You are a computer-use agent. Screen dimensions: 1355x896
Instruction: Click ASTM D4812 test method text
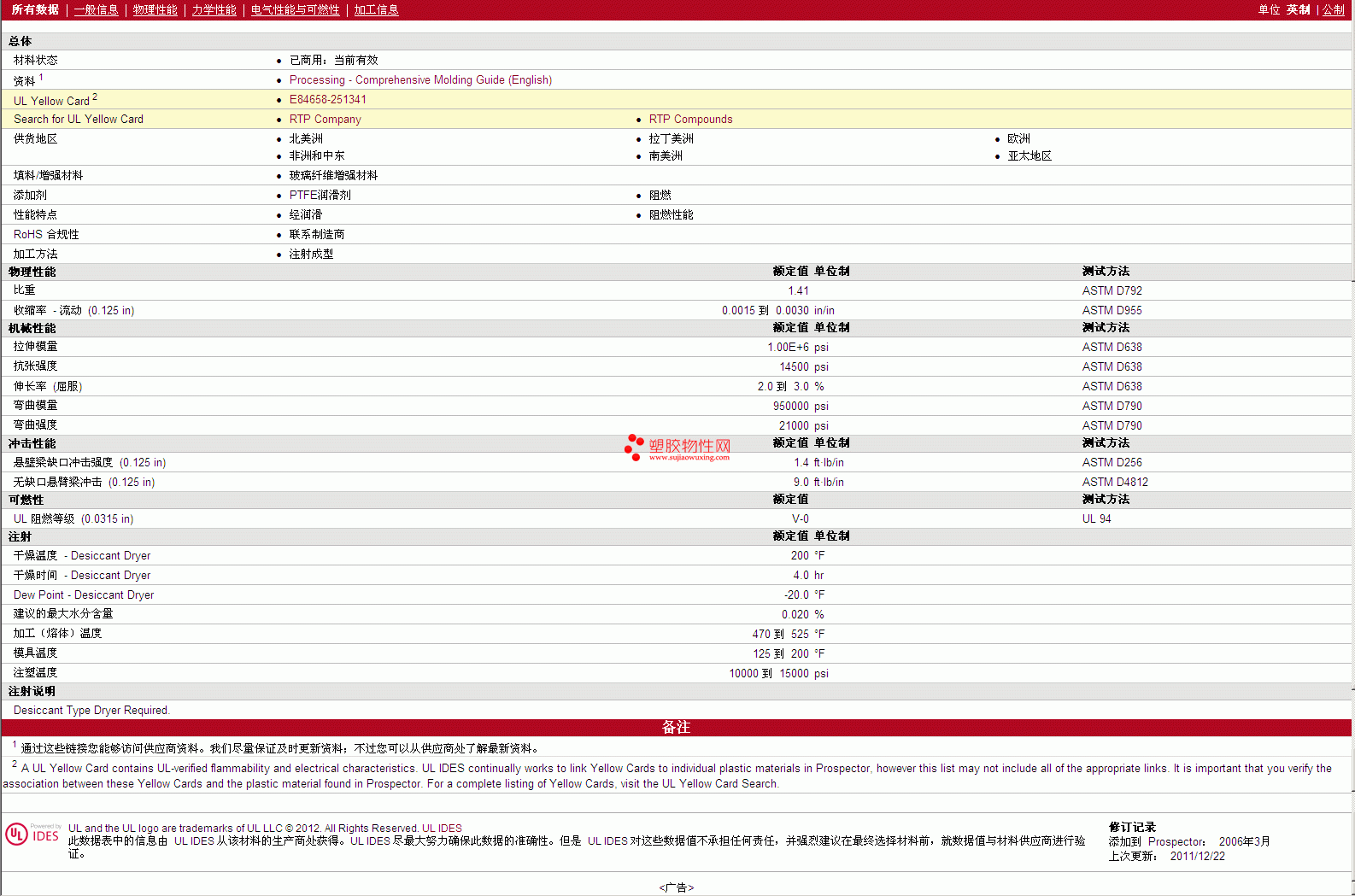pos(1115,482)
